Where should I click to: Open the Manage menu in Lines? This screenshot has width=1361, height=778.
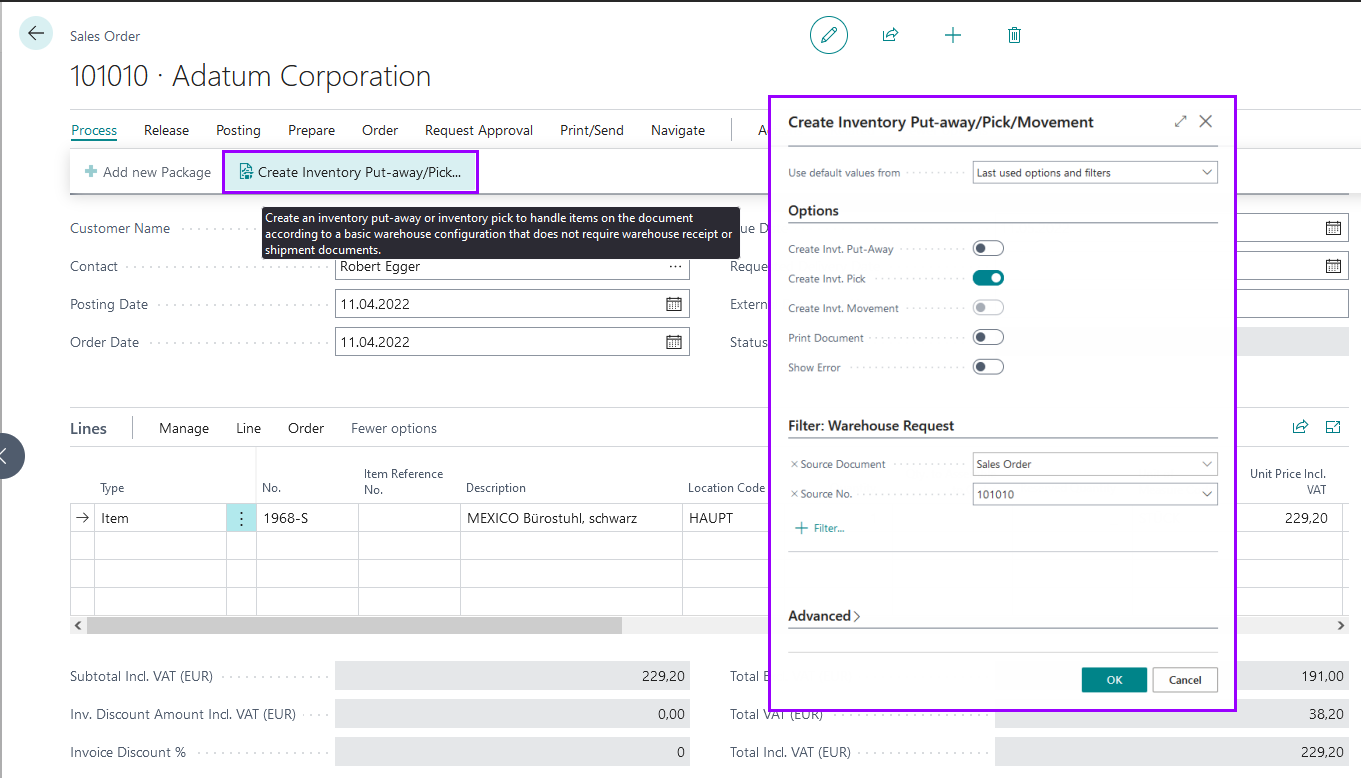tap(184, 428)
